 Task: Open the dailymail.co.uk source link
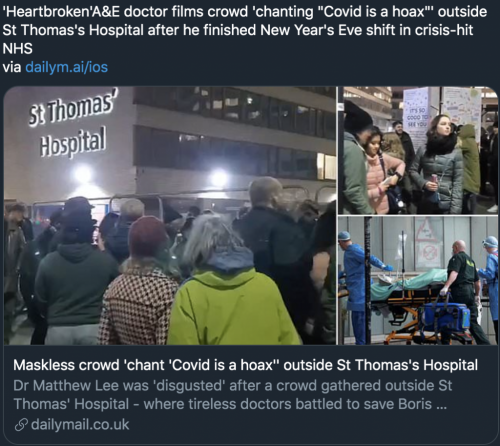80,425
